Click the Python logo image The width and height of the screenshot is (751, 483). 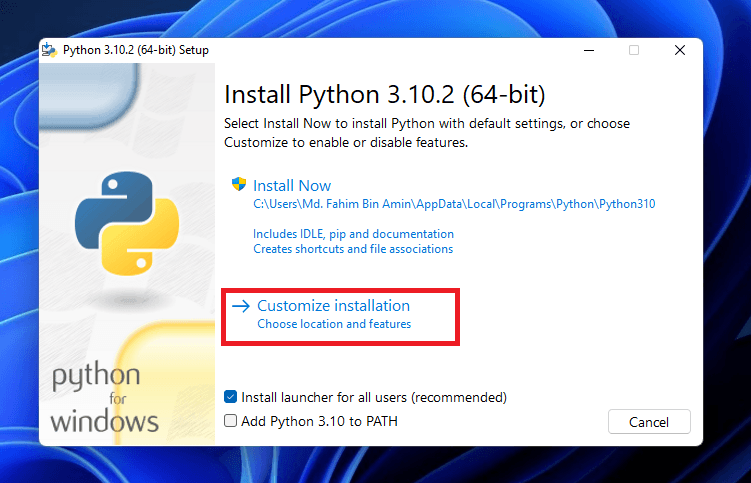[x=127, y=223]
